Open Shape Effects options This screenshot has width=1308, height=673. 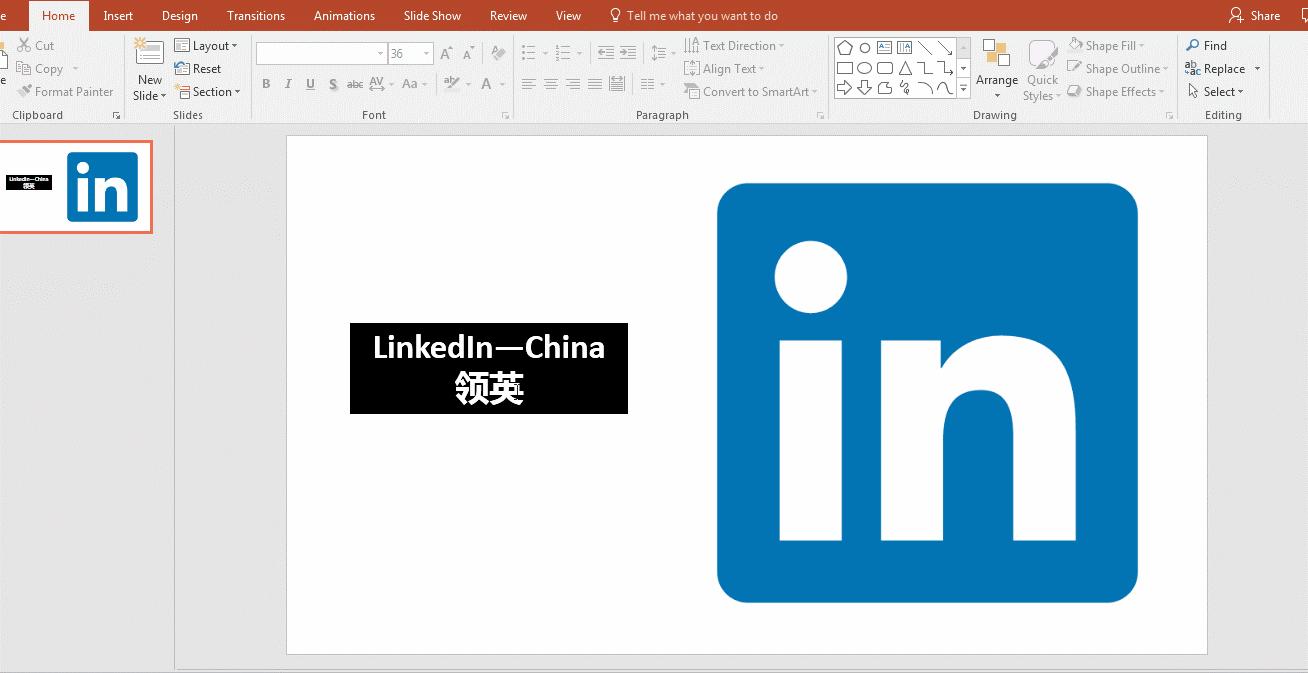[x=1116, y=92]
